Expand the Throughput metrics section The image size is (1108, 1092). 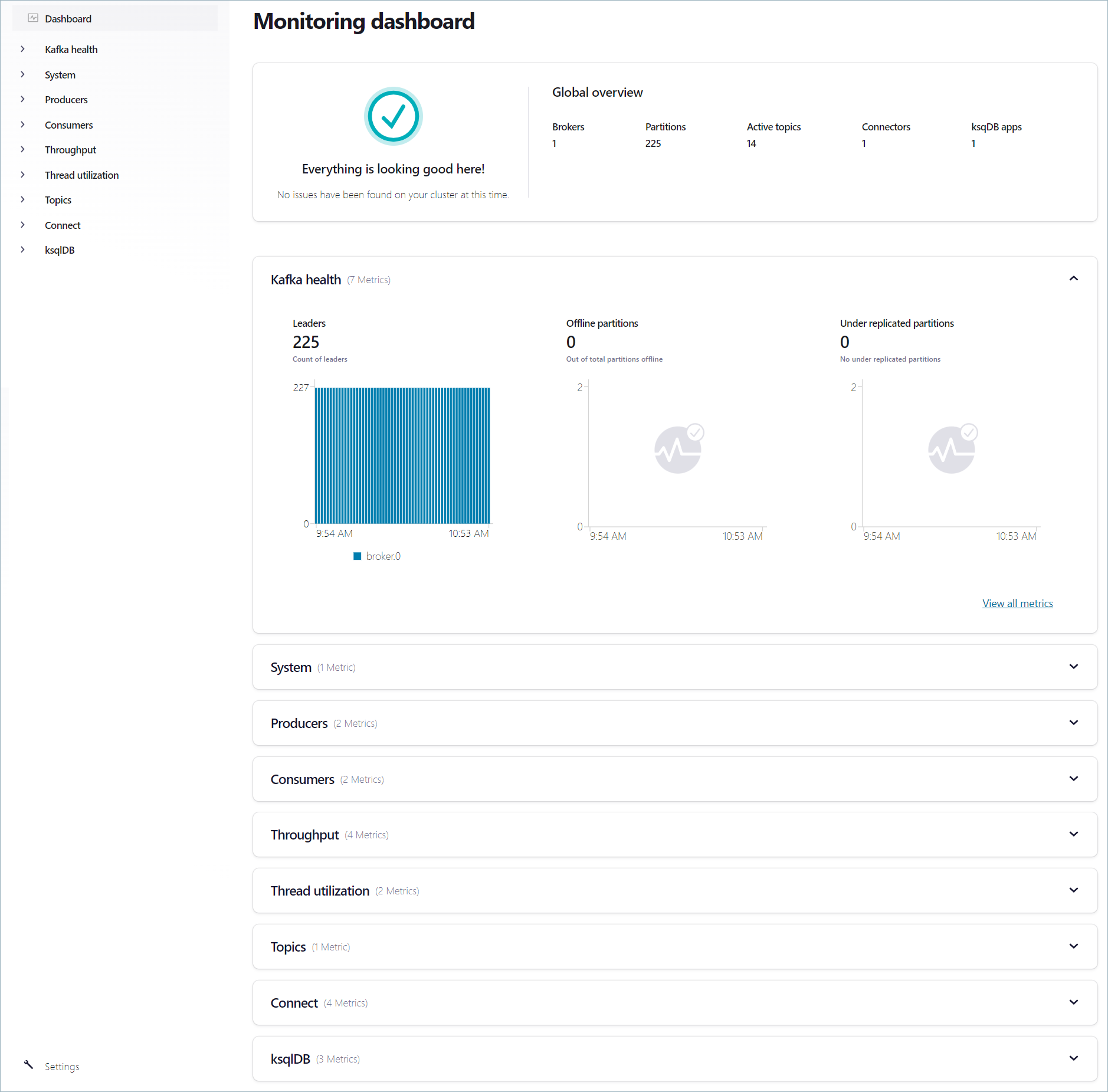point(1073,834)
